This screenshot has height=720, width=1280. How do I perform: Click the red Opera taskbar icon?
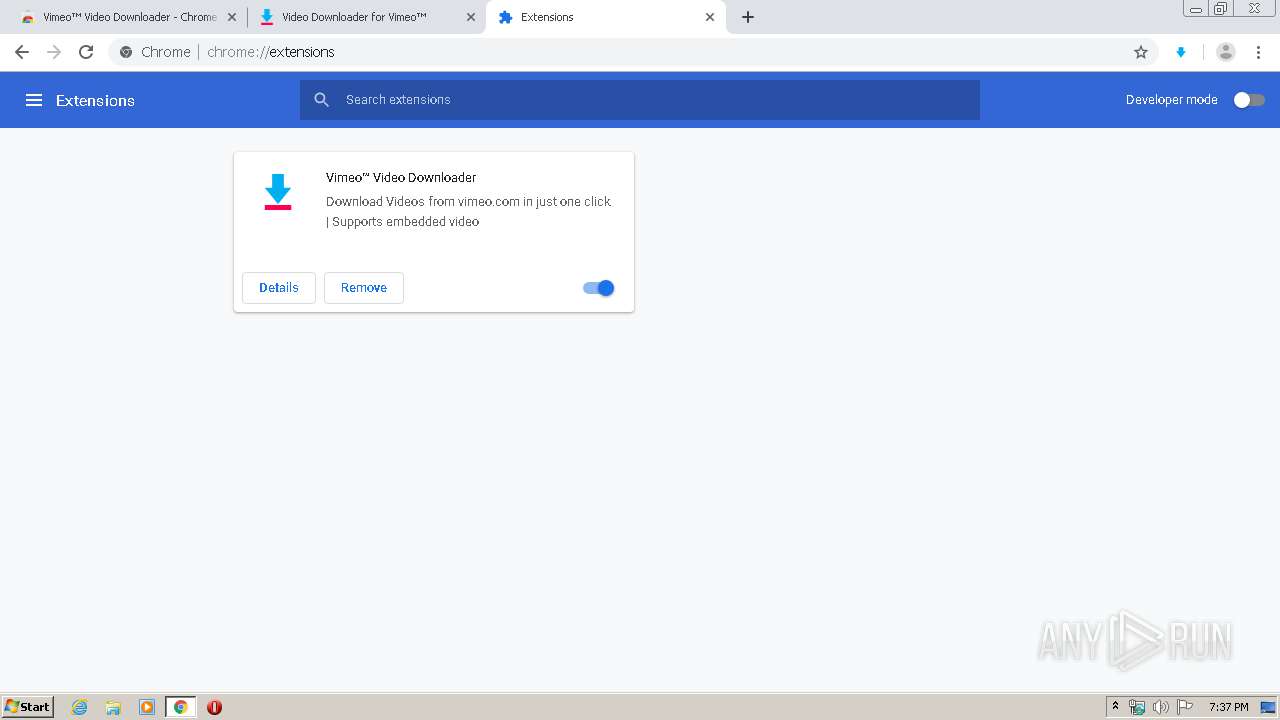click(x=214, y=707)
